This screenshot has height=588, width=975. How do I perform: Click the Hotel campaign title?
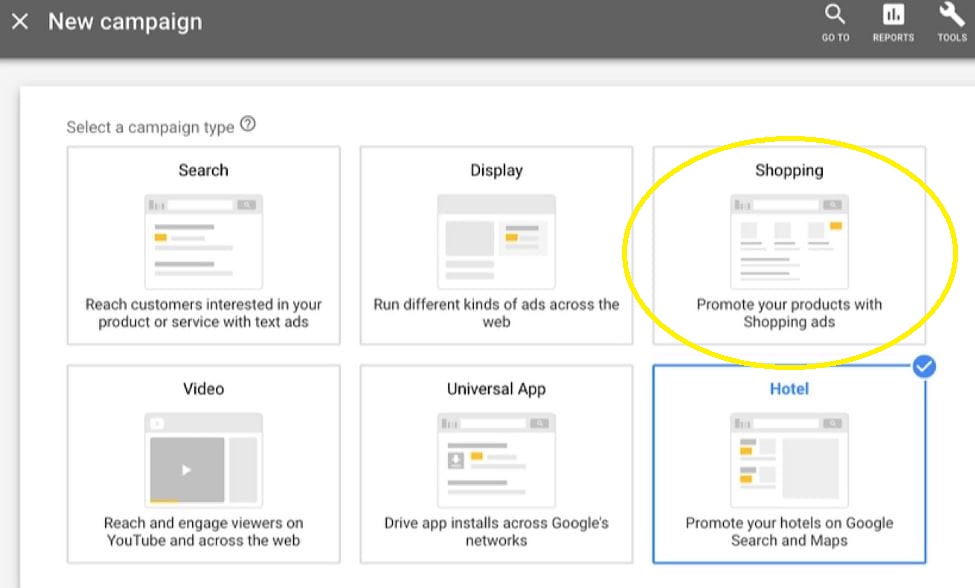(x=789, y=388)
